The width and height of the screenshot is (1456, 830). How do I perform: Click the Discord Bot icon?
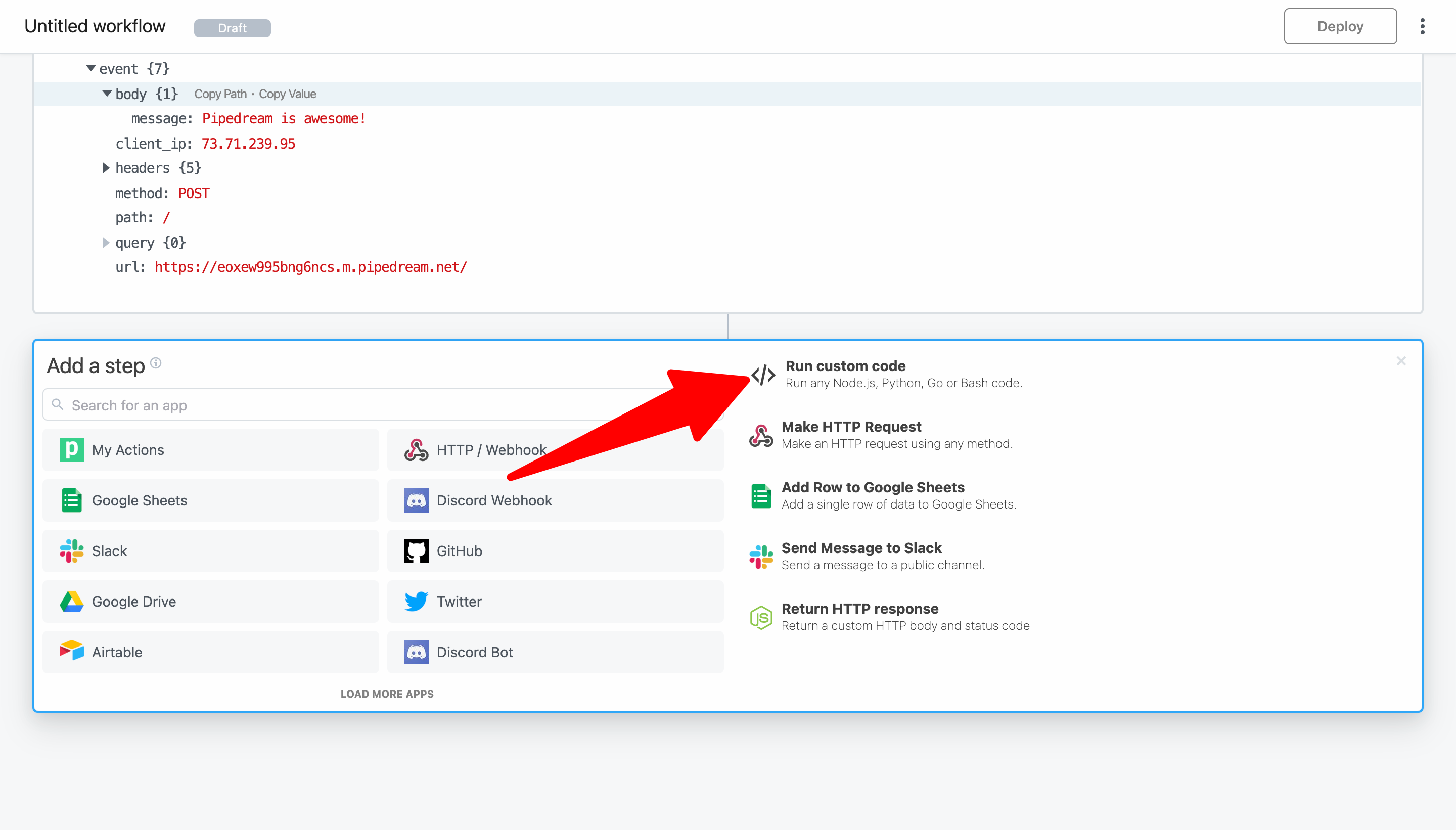click(x=416, y=651)
